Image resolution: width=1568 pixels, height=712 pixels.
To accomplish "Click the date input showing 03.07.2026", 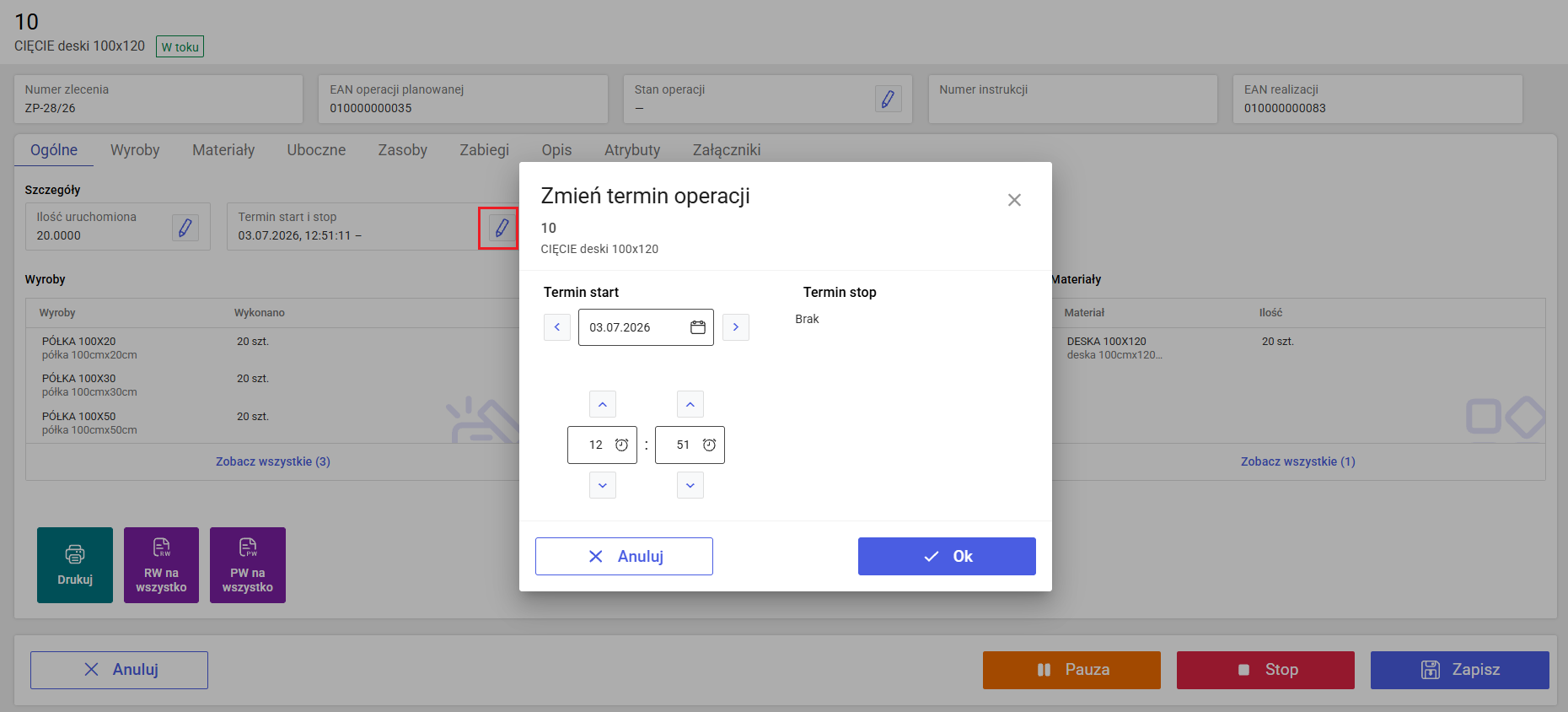I will tap(646, 327).
